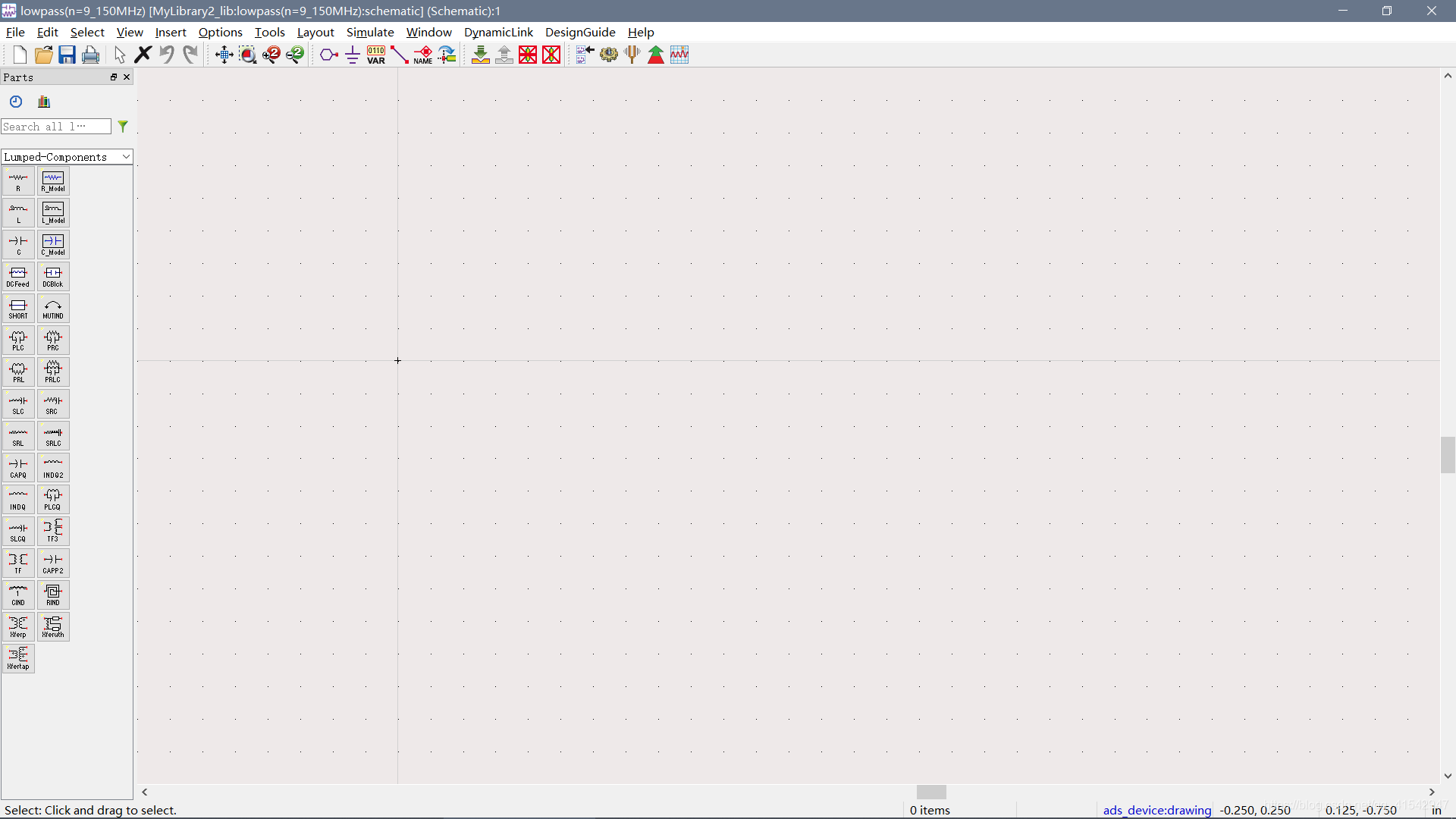Click the zoom in by 2 icon
Screen dimensions: 1456x819
271,55
